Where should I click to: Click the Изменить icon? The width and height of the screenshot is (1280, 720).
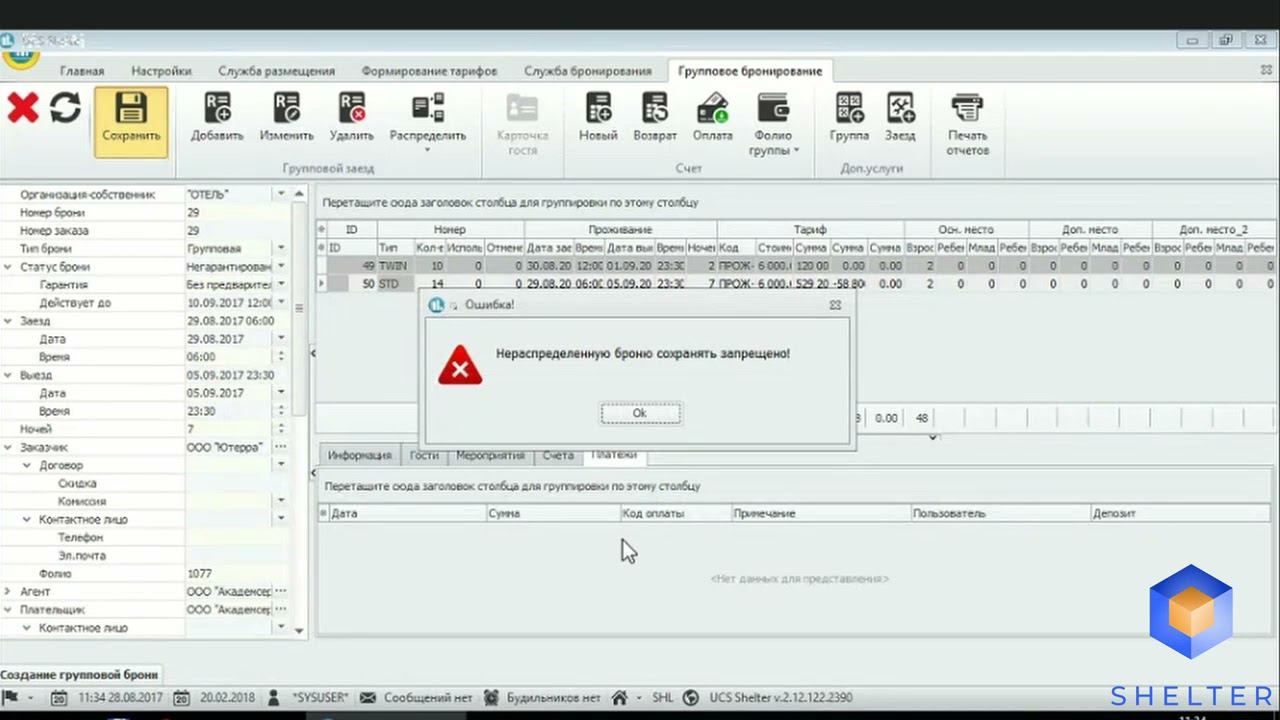(x=287, y=108)
